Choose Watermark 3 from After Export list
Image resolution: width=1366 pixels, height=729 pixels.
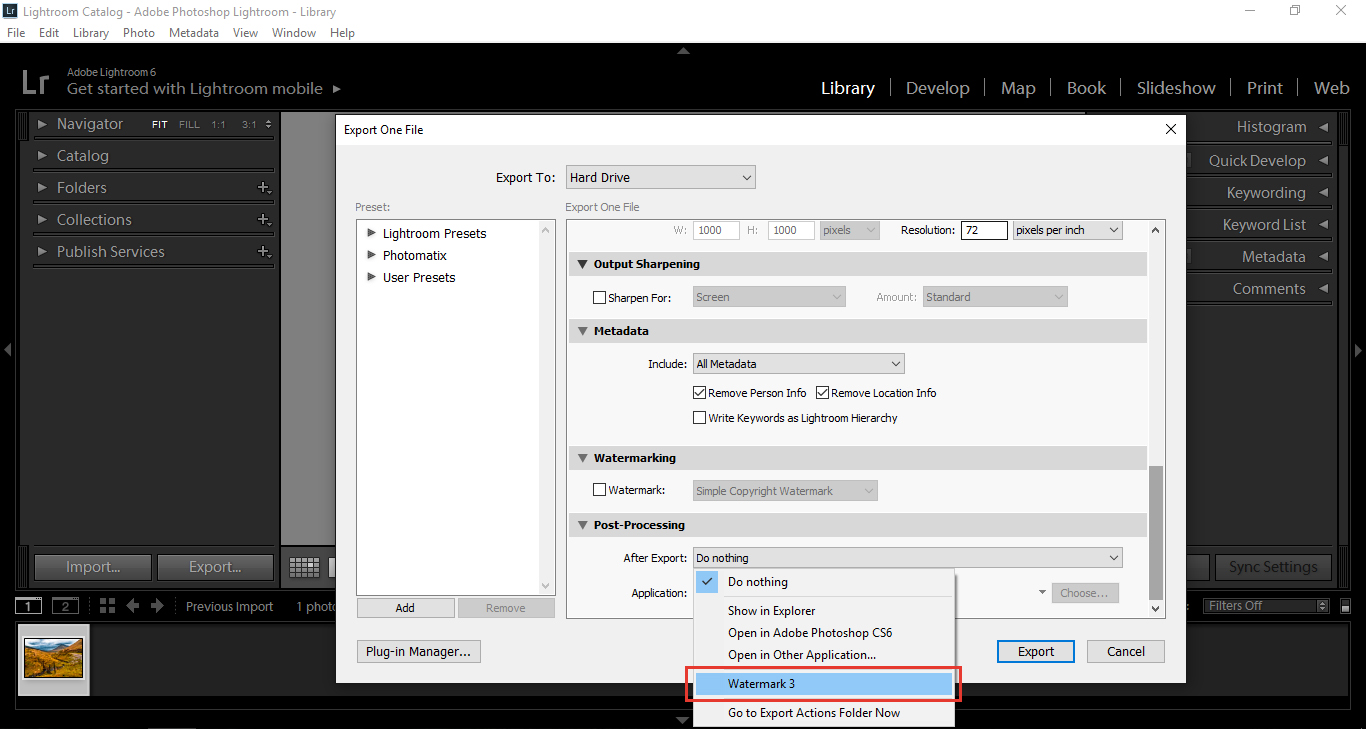tap(823, 684)
